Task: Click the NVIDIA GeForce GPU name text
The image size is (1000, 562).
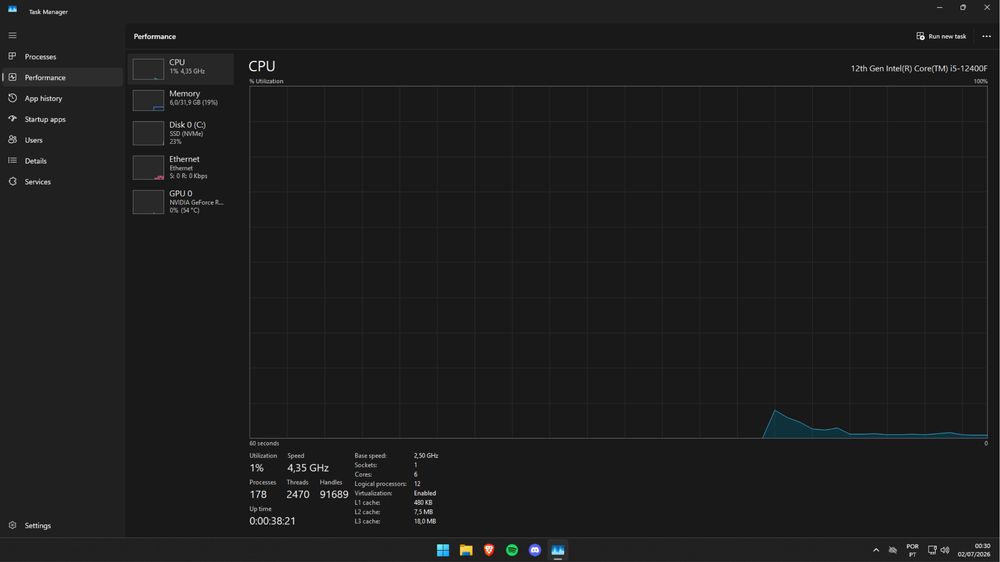Action: coord(196,202)
